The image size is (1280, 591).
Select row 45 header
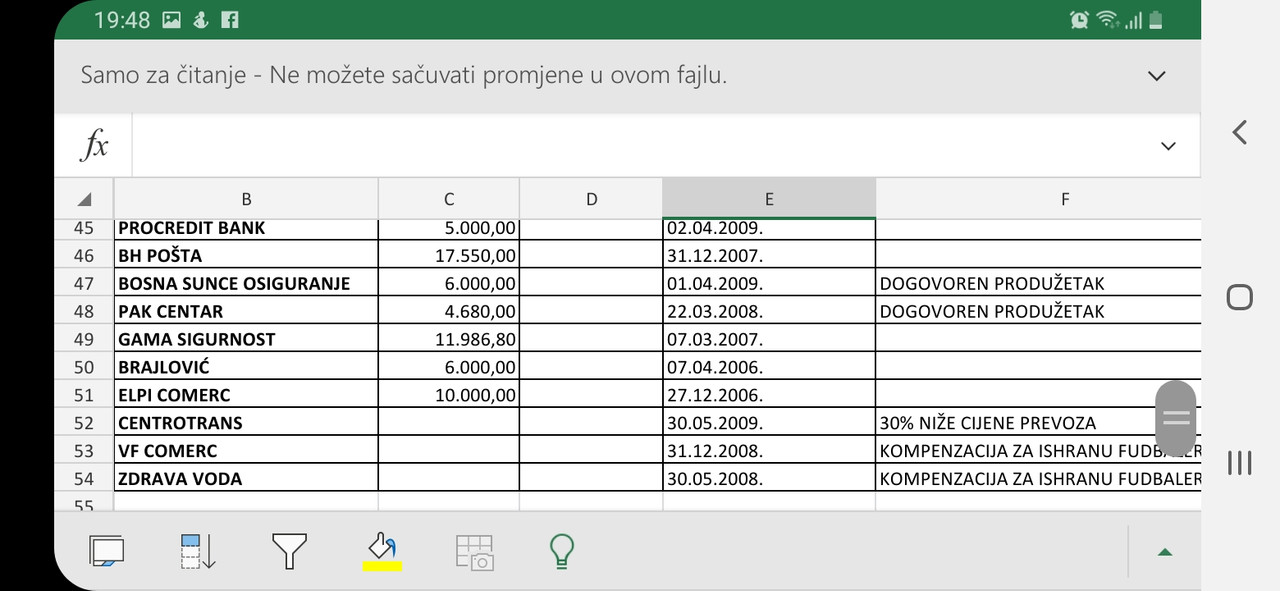click(x=84, y=228)
